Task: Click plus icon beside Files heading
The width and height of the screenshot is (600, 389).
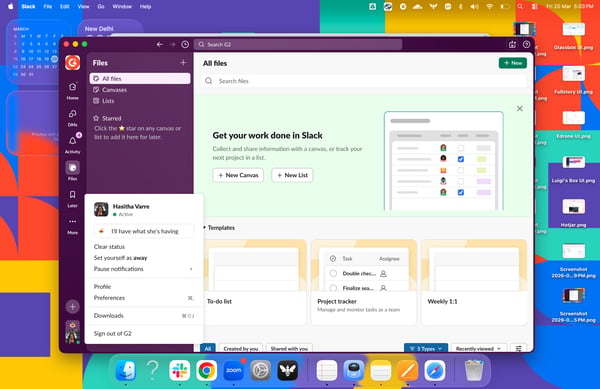Action: [183, 62]
